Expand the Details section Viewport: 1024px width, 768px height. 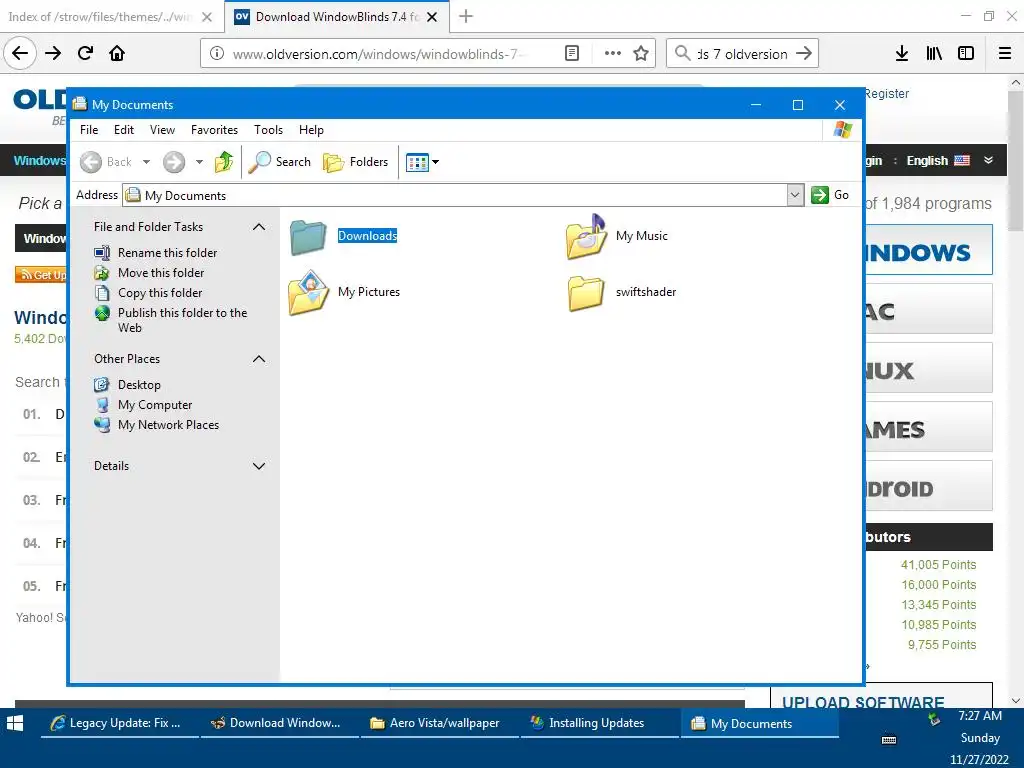click(259, 466)
